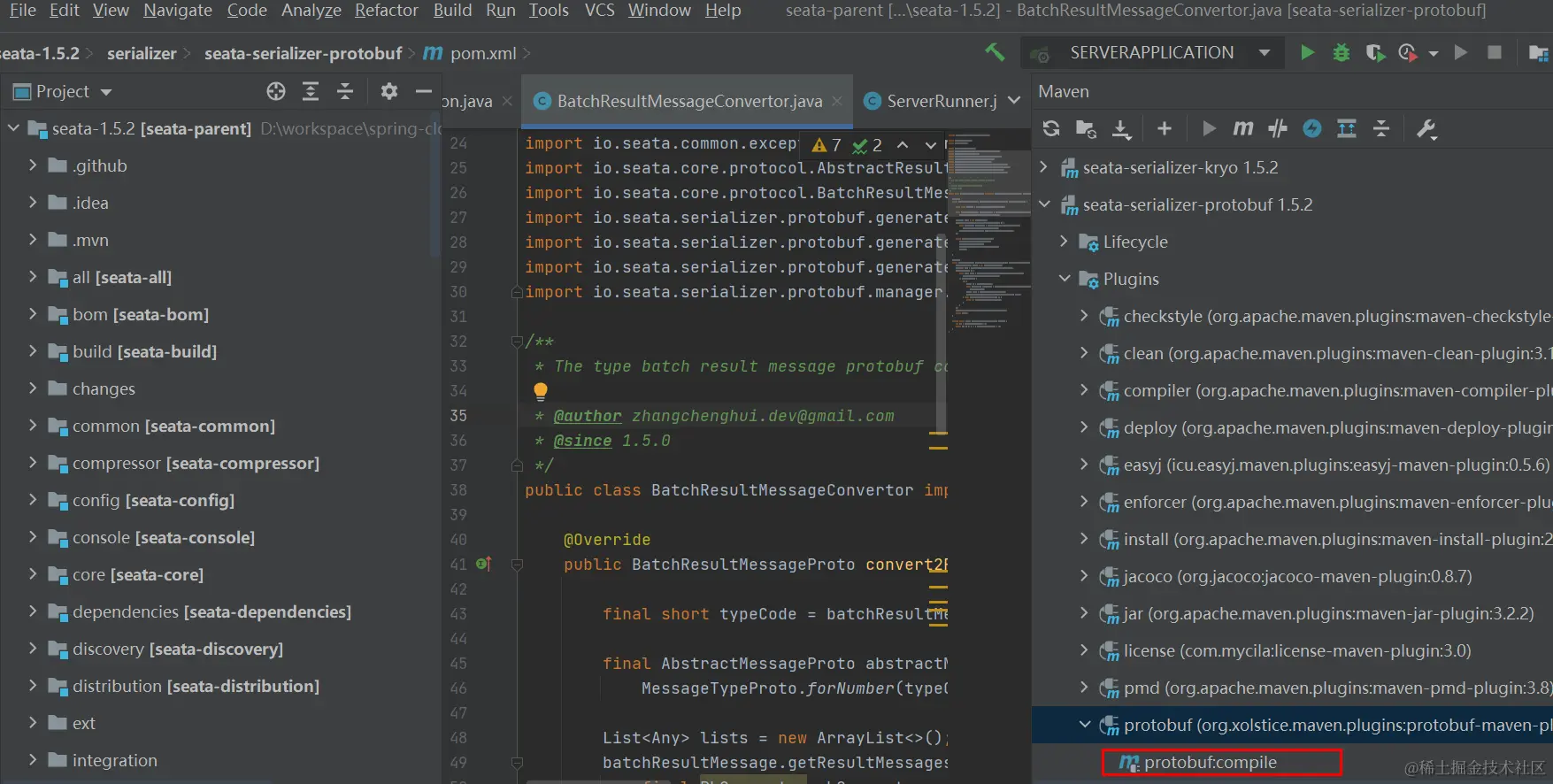Expand Maven Lifecycle node
Viewport: 1553px width, 784px height.
tap(1065, 242)
